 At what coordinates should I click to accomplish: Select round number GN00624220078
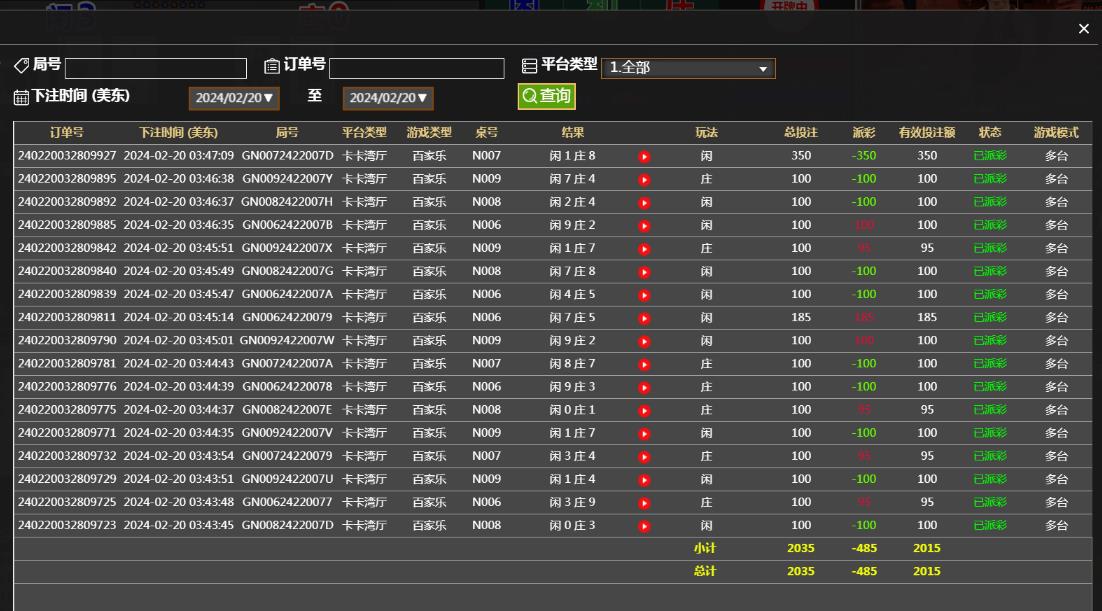[x=287, y=387]
